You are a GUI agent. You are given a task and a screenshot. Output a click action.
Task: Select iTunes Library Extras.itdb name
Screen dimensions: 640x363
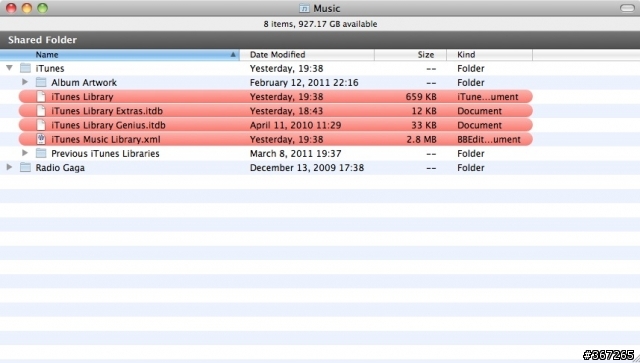pos(107,111)
